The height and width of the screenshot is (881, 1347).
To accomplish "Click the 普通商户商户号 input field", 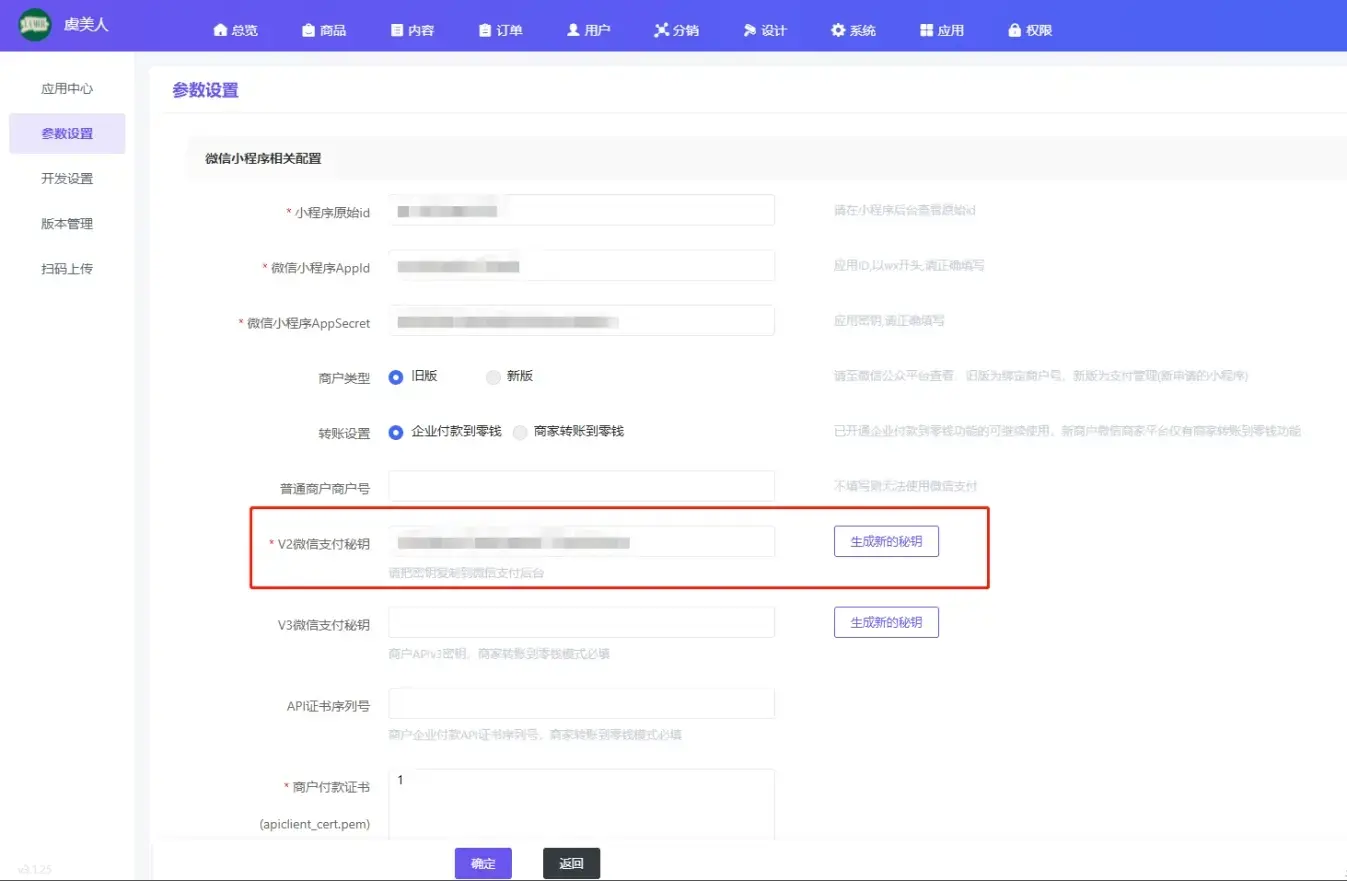I will tap(581, 487).
